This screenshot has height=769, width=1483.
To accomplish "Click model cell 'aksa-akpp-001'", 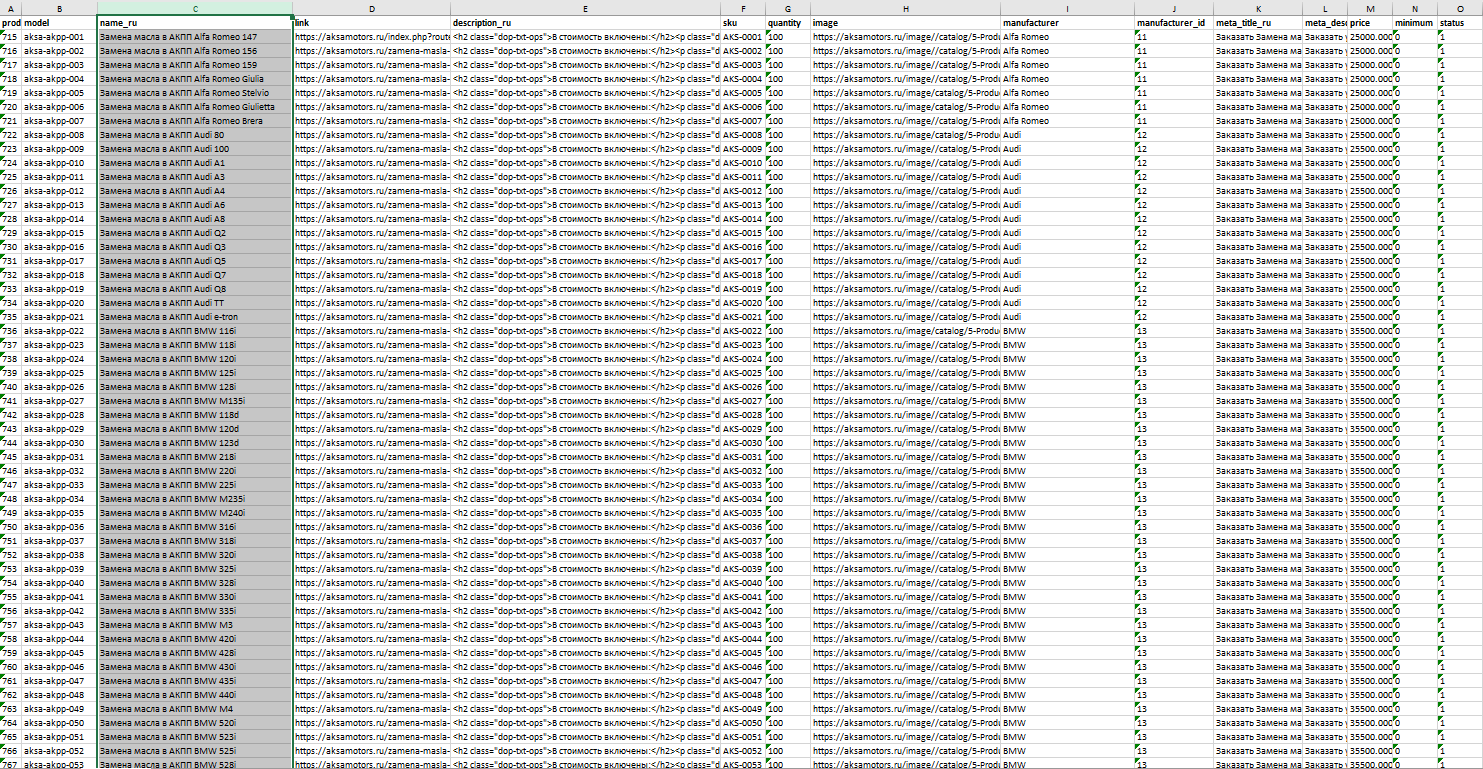I will coord(59,36).
